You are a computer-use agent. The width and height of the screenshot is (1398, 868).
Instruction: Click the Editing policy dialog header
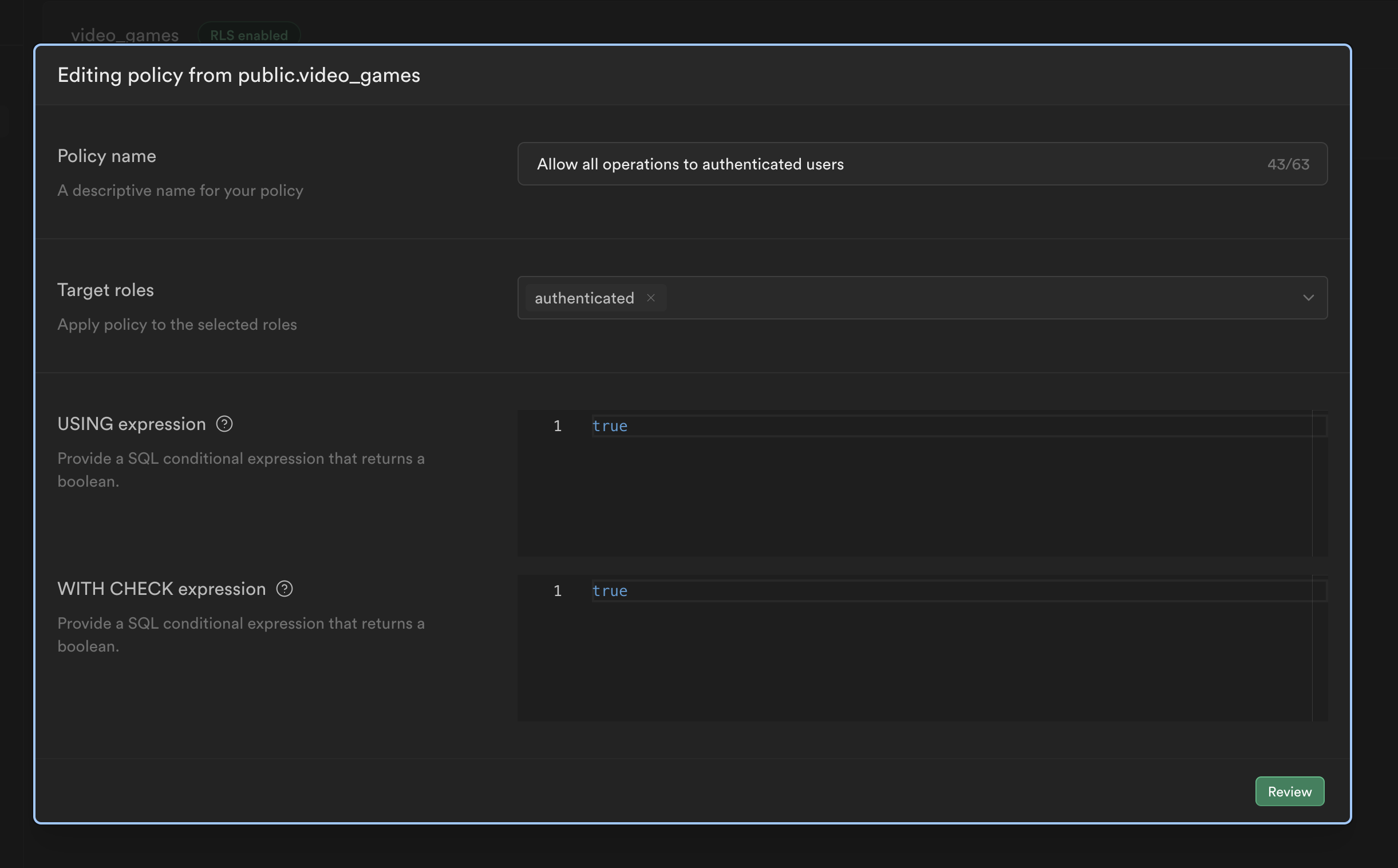pos(239,74)
